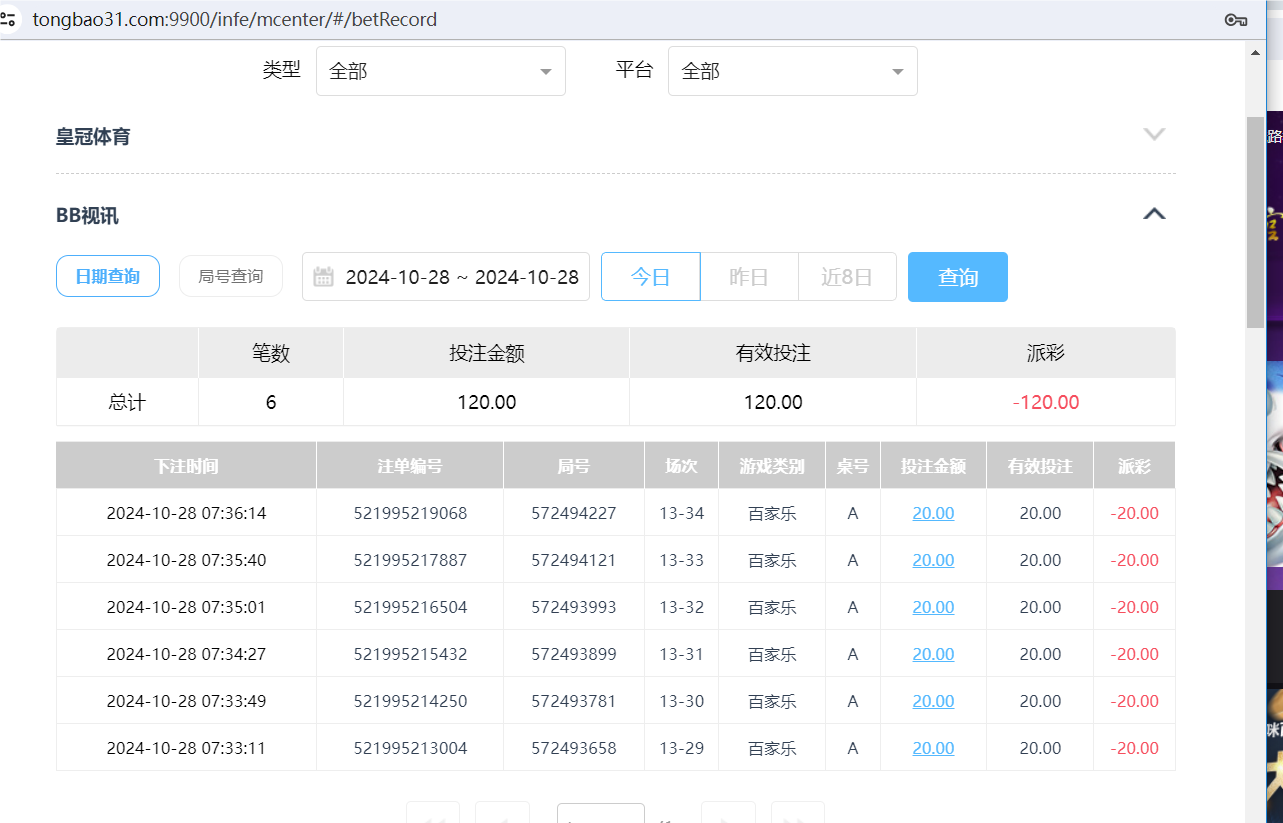This screenshot has width=1283, height=823.
Task: Click the next page arrow icon
Action: point(728,816)
